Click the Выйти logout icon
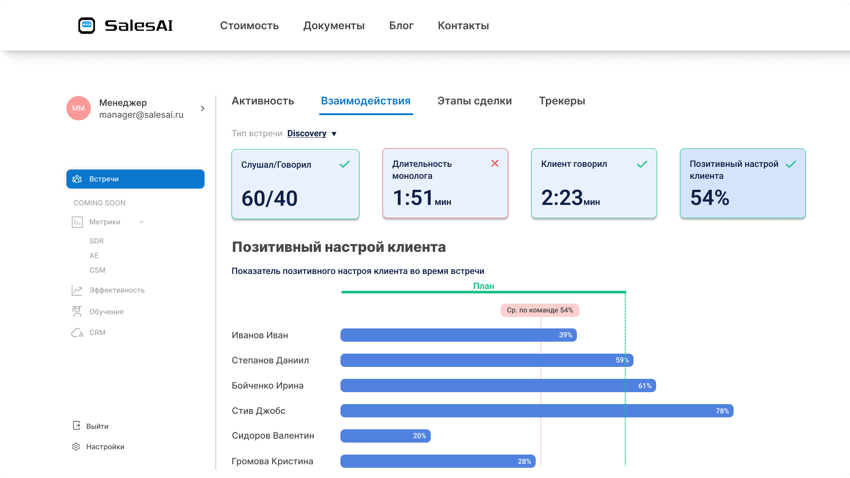Viewport: 850px width, 478px height. tap(76, 426)
